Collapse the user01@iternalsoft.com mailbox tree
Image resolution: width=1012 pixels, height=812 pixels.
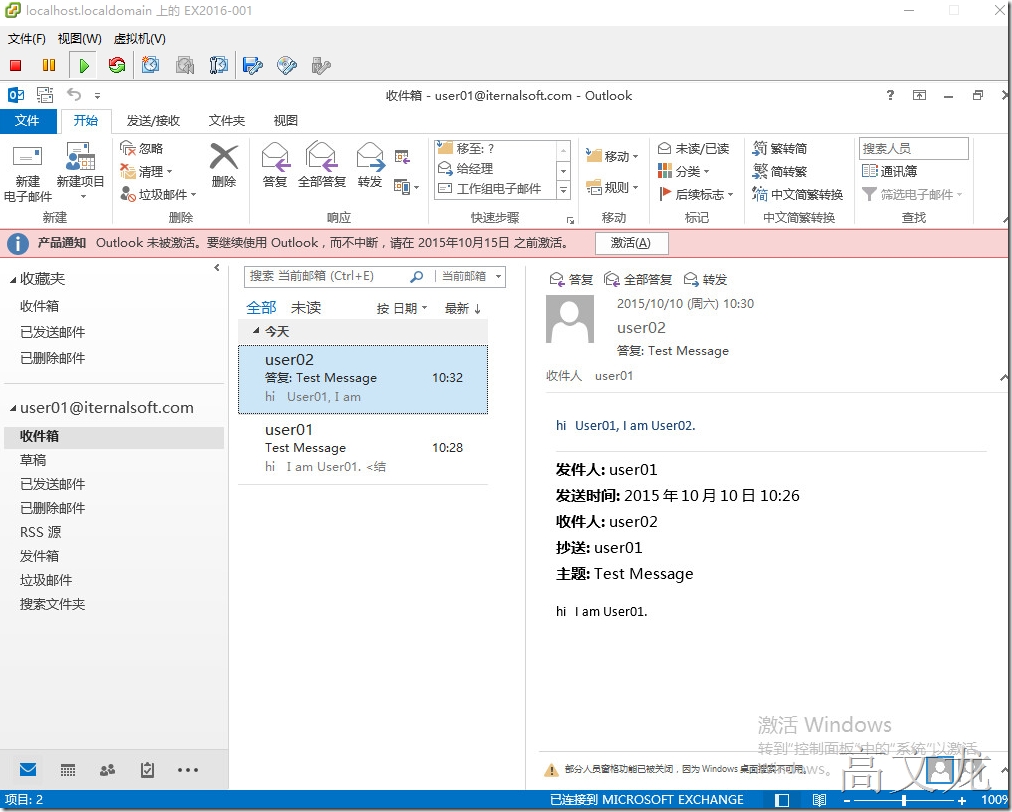tap(13, 408)
